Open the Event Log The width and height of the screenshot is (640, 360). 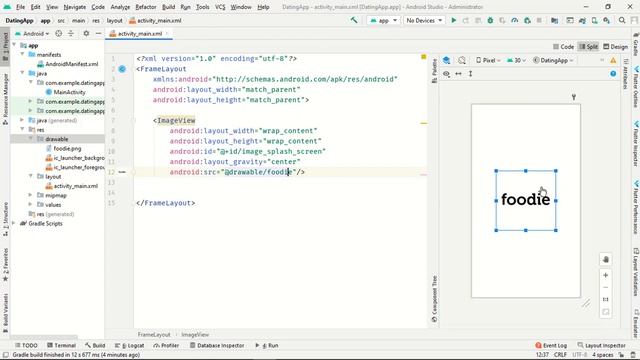[551, 345]
